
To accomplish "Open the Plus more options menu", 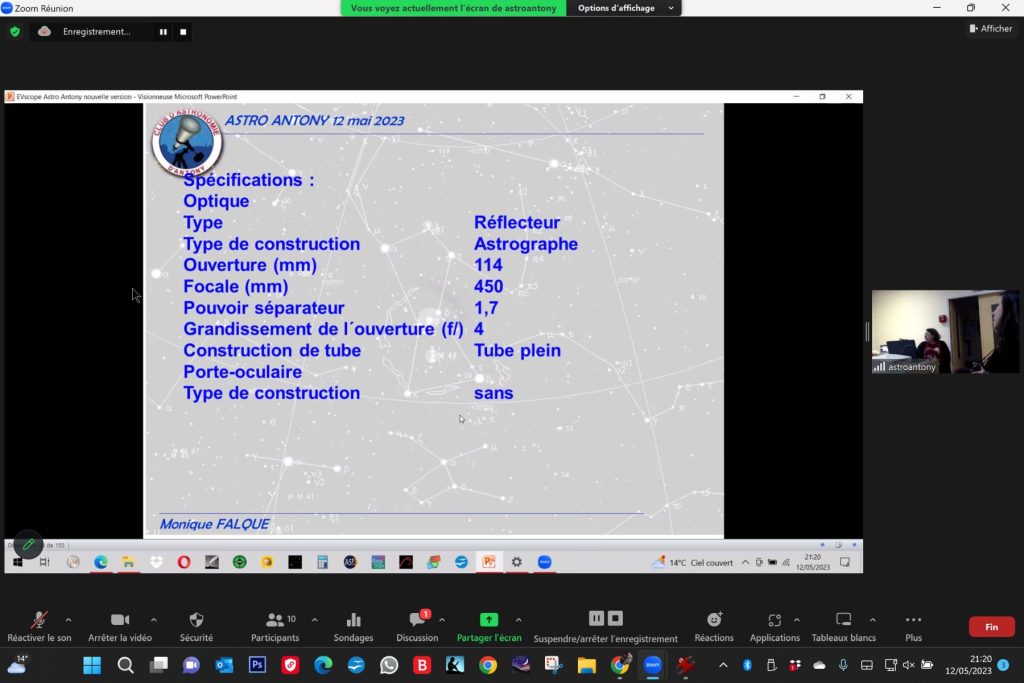I will click(x=914, y=626).
